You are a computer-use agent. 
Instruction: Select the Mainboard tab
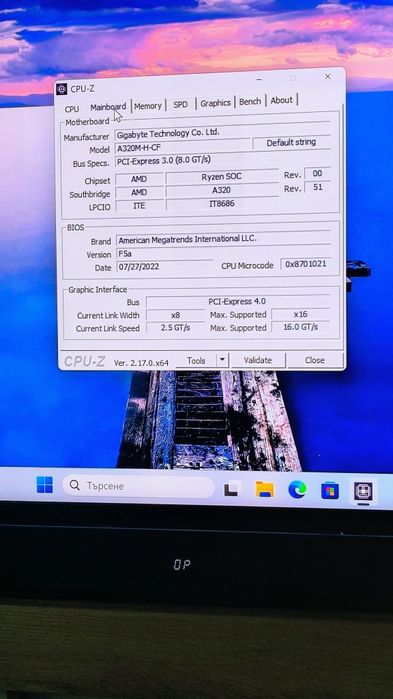(108, 107)
